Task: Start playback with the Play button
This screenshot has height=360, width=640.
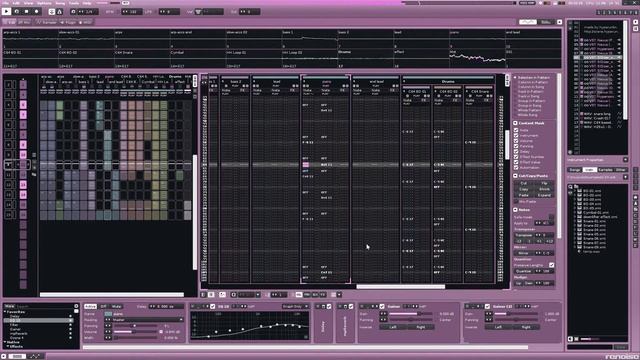Action: [6, 11]
